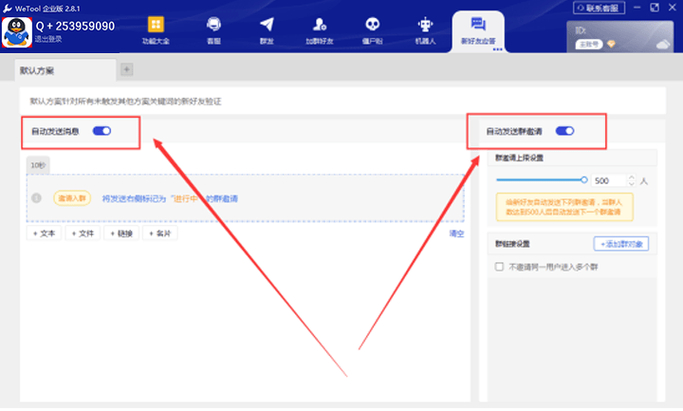Viewport: 683px width, 411px height.
Task: Click the group invite limit slider handle
Action: click(584, 180)
